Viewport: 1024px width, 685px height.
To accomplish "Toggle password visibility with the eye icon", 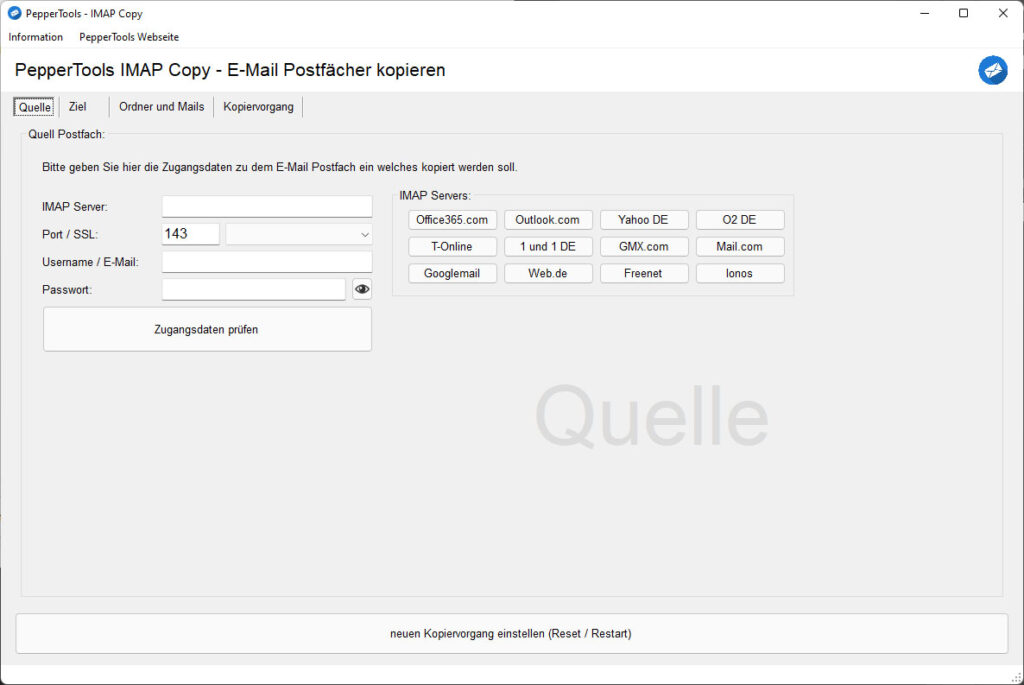I will pos(362,290).
